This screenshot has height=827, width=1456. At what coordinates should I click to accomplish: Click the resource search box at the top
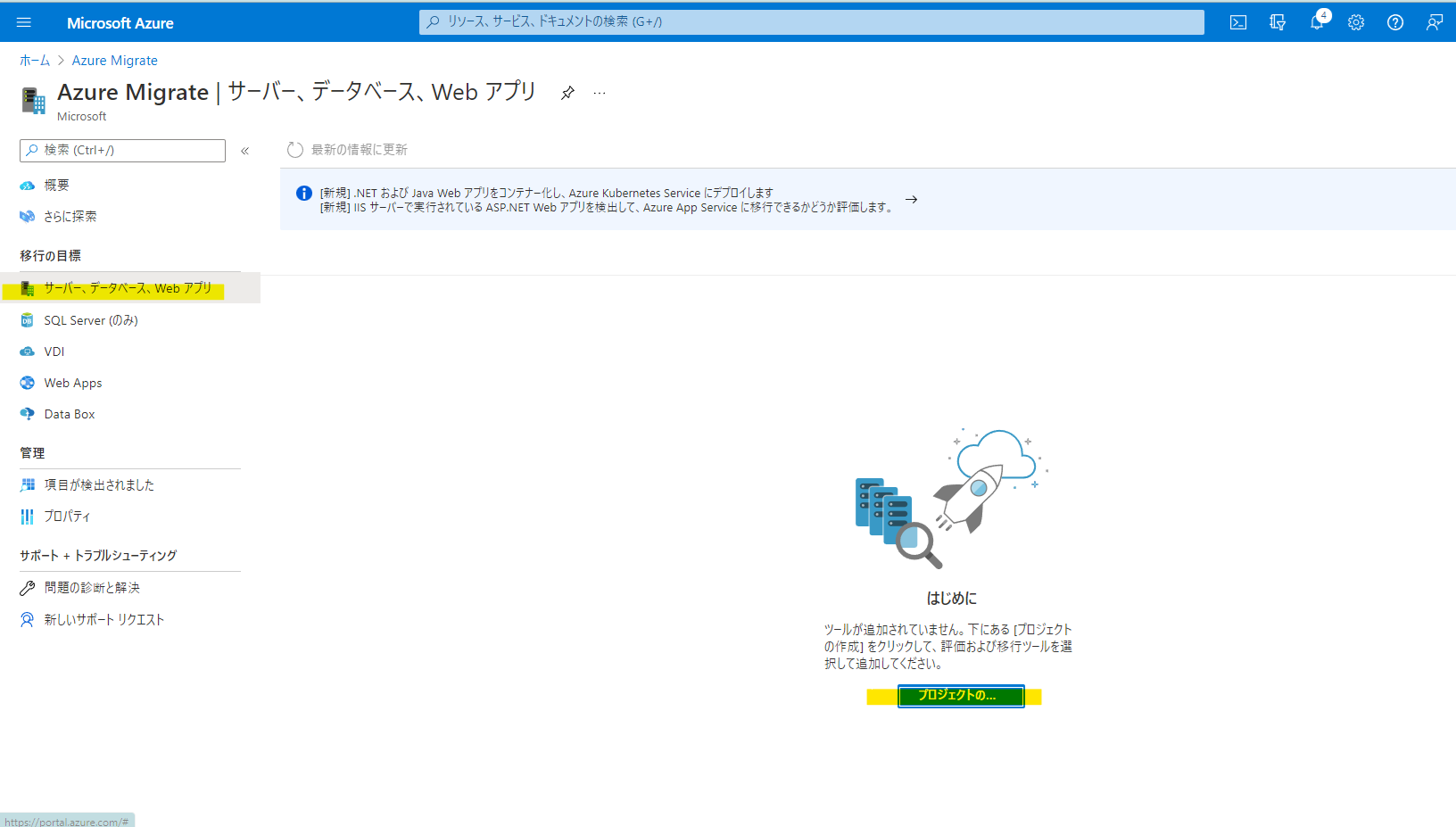(x=810, y=22)
